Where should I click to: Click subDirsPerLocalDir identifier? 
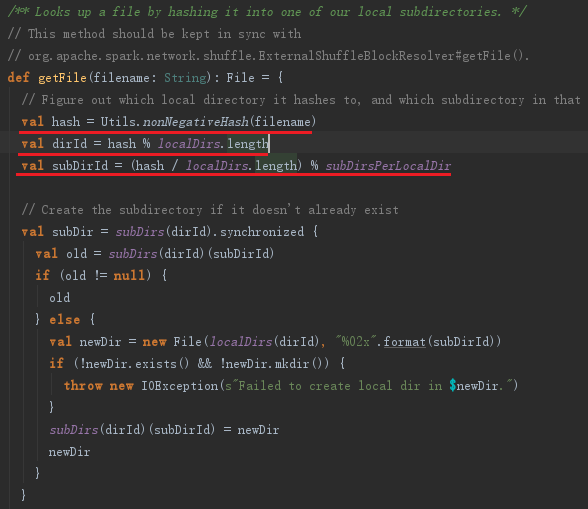coord(388,166)
